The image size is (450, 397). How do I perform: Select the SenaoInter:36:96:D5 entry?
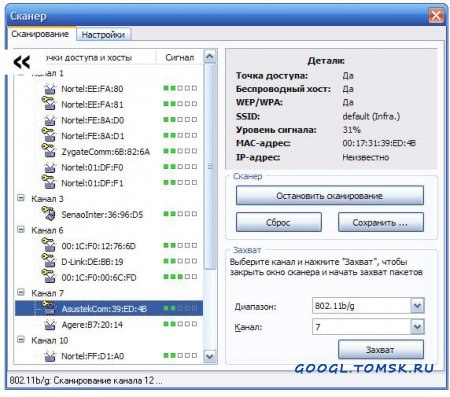pyautogui.click(x=102, y=215)
